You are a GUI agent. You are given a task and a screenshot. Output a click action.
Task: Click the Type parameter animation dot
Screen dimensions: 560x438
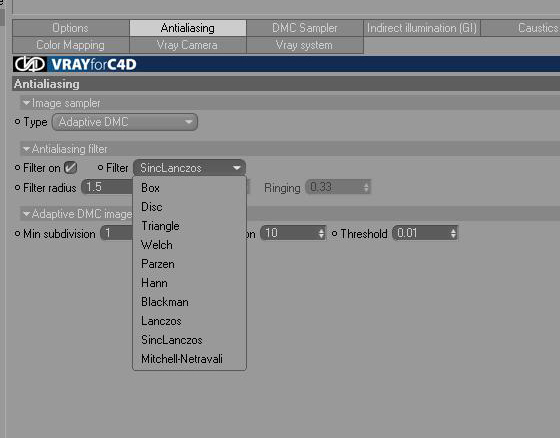tap(17, 122)
